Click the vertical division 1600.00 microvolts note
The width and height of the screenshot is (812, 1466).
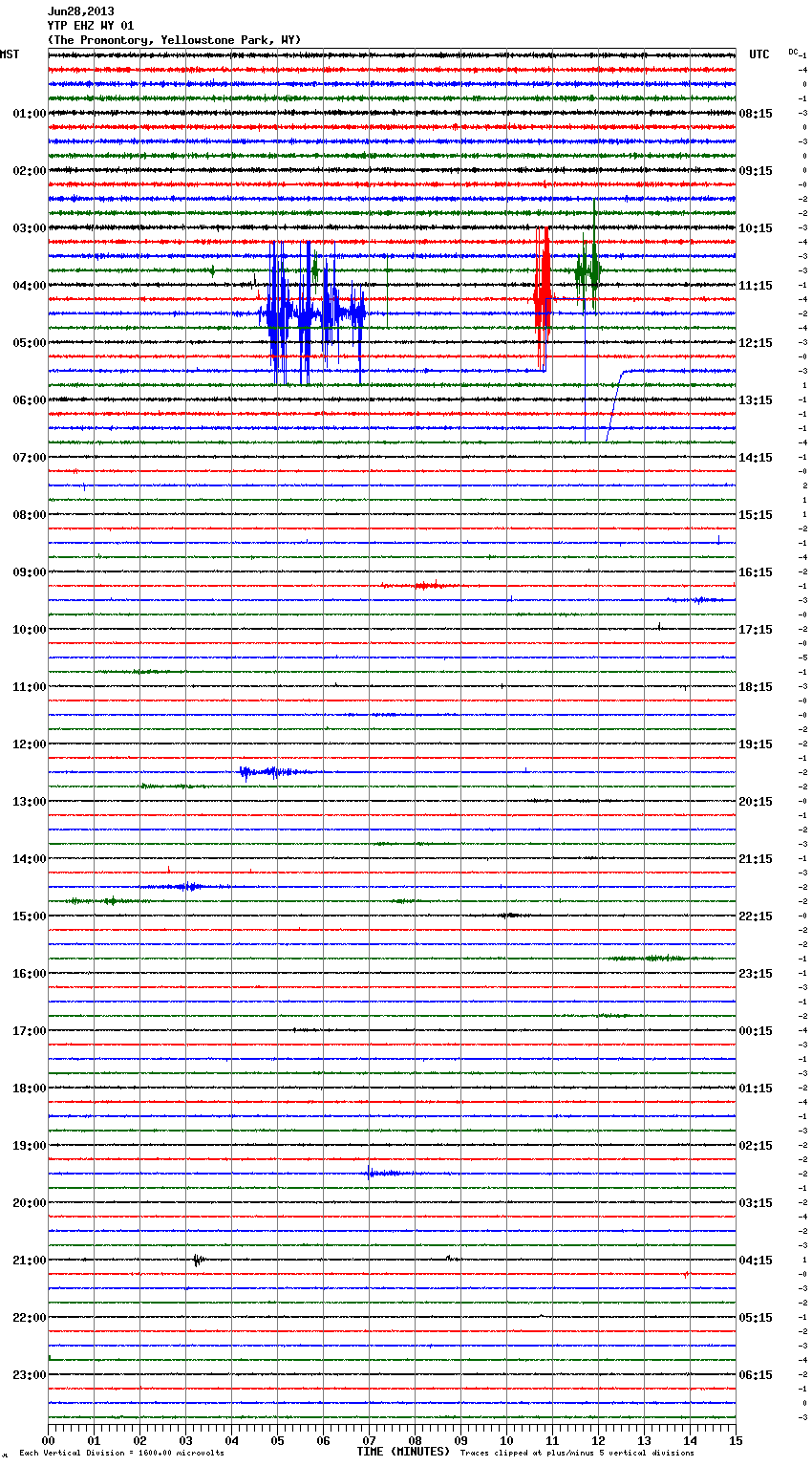[x=121, y=1454]
